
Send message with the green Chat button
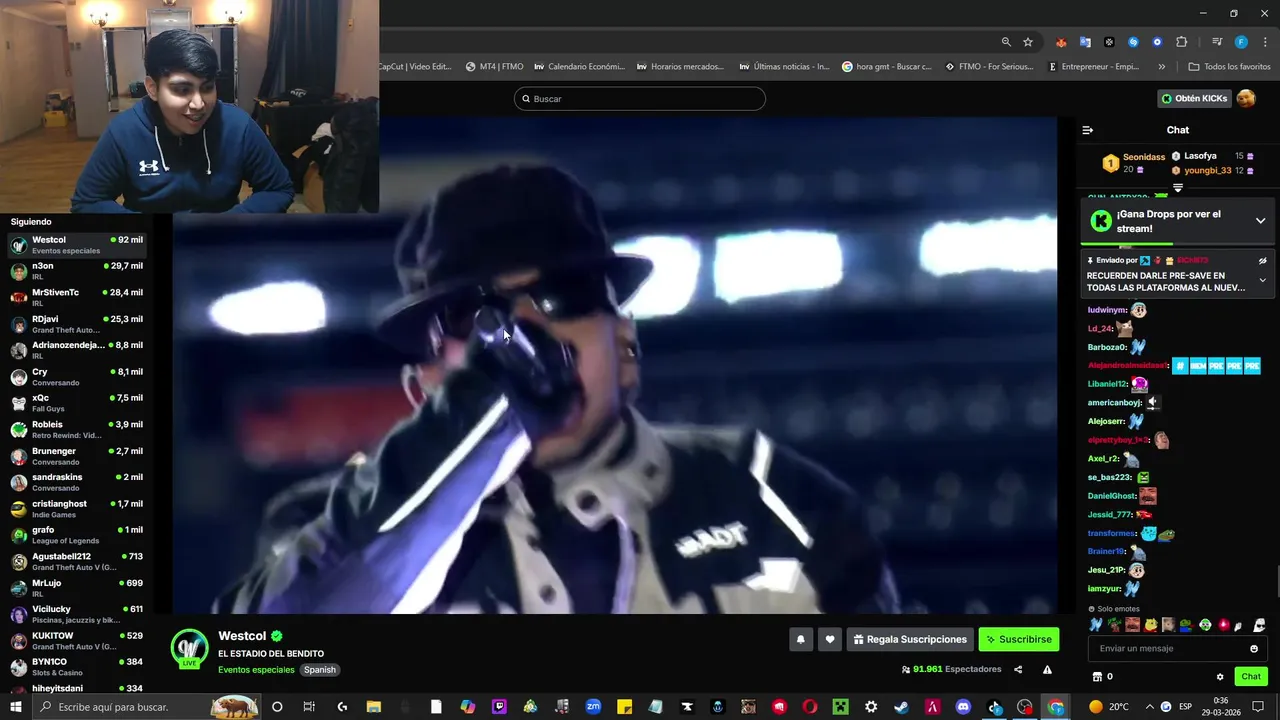(1251, 677)
